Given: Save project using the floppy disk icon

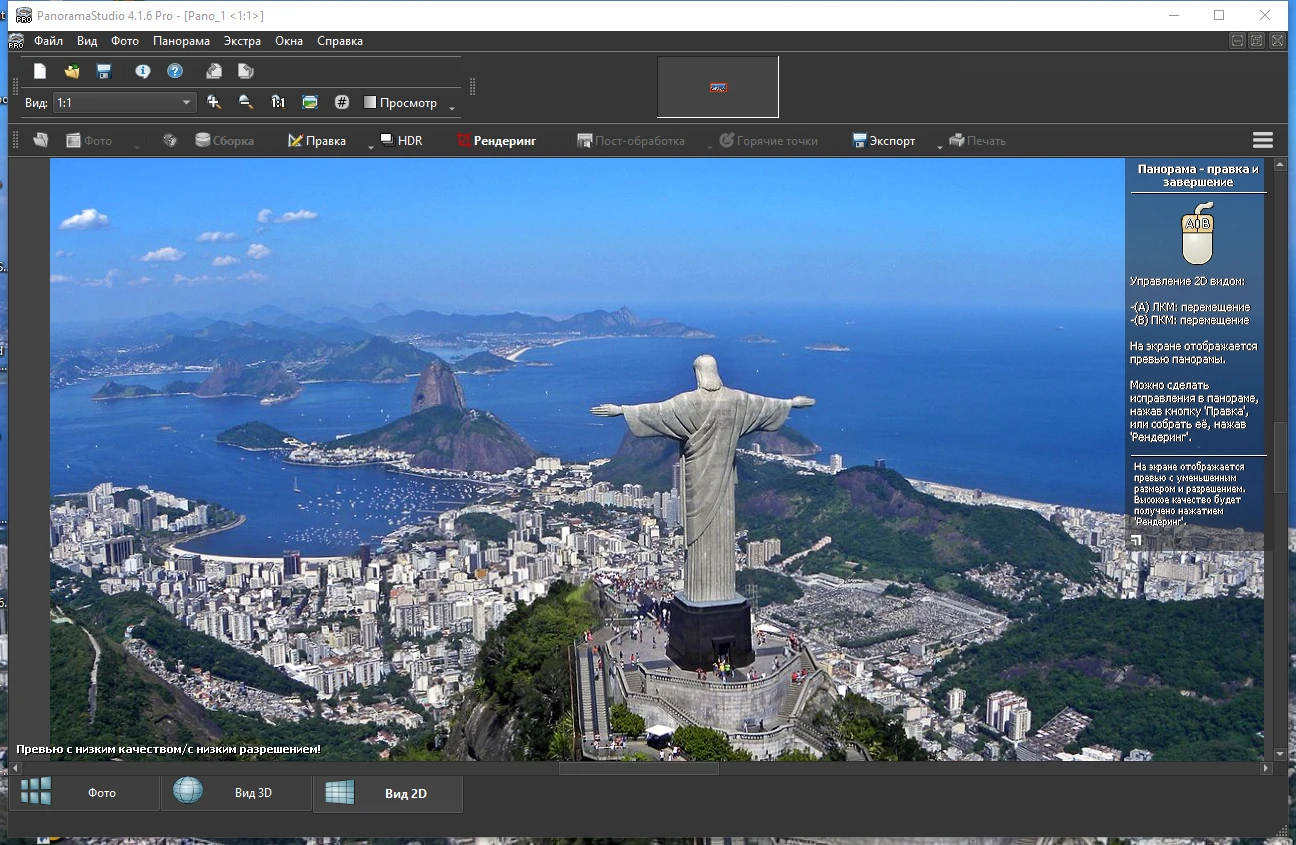Looking at the screenshot, I should pos(104,71).
